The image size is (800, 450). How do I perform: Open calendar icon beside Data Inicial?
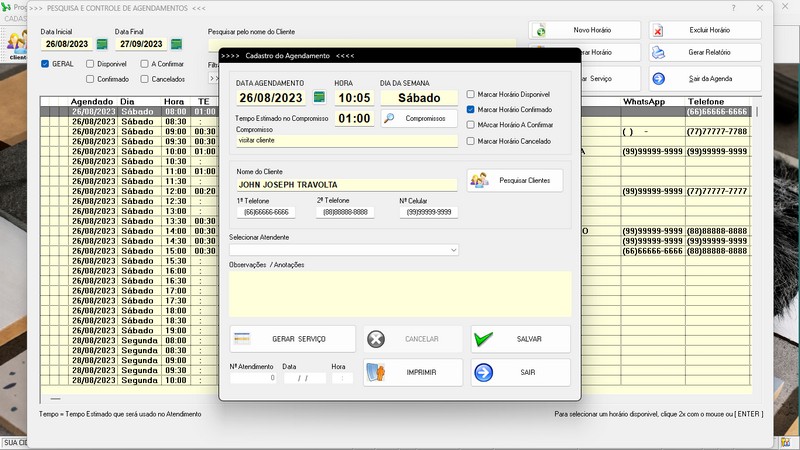point(102,44)
